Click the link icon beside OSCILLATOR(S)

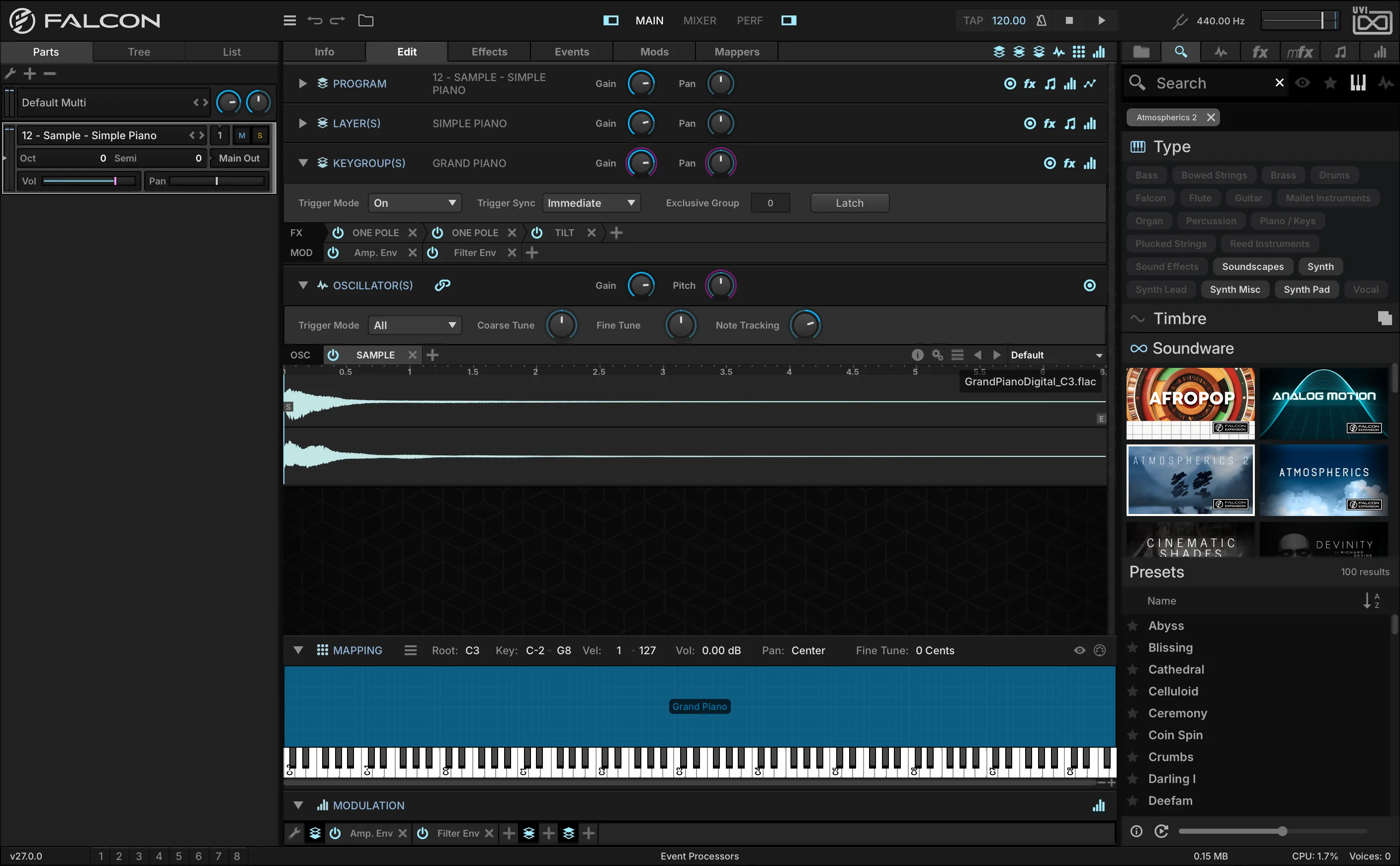442,285
